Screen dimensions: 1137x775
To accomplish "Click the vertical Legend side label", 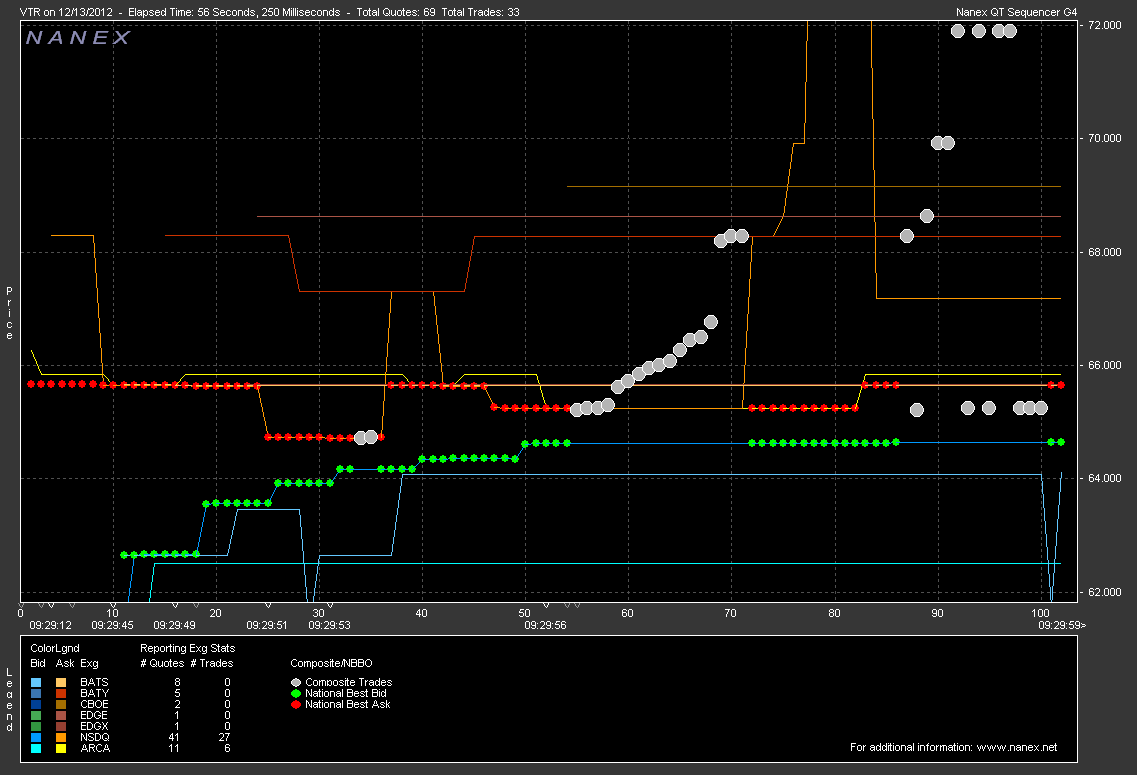I will pos(10,700).
